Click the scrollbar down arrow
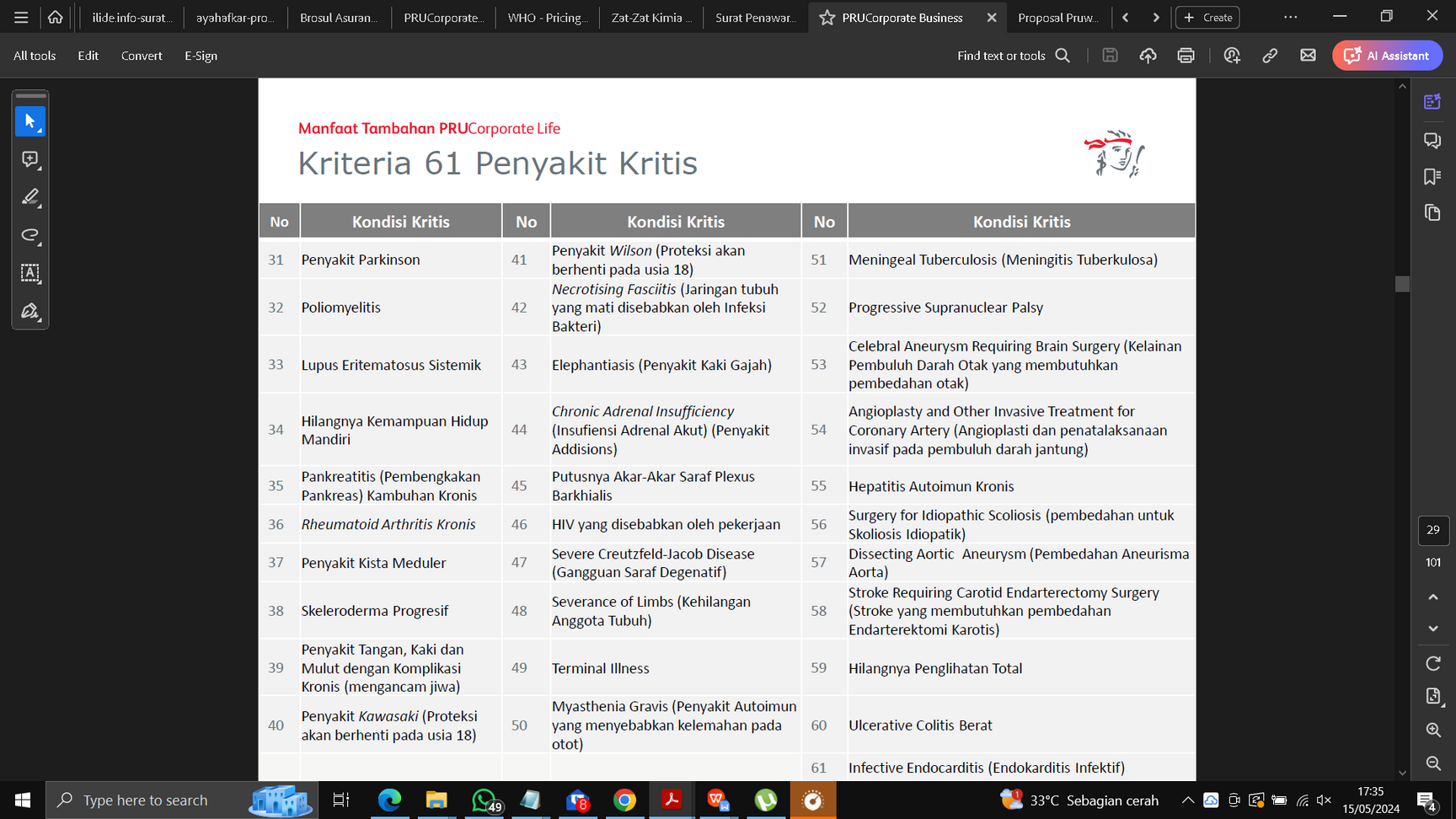Image resolution: width=1456 pixels, height=819 pixels. coord(1402,772)
